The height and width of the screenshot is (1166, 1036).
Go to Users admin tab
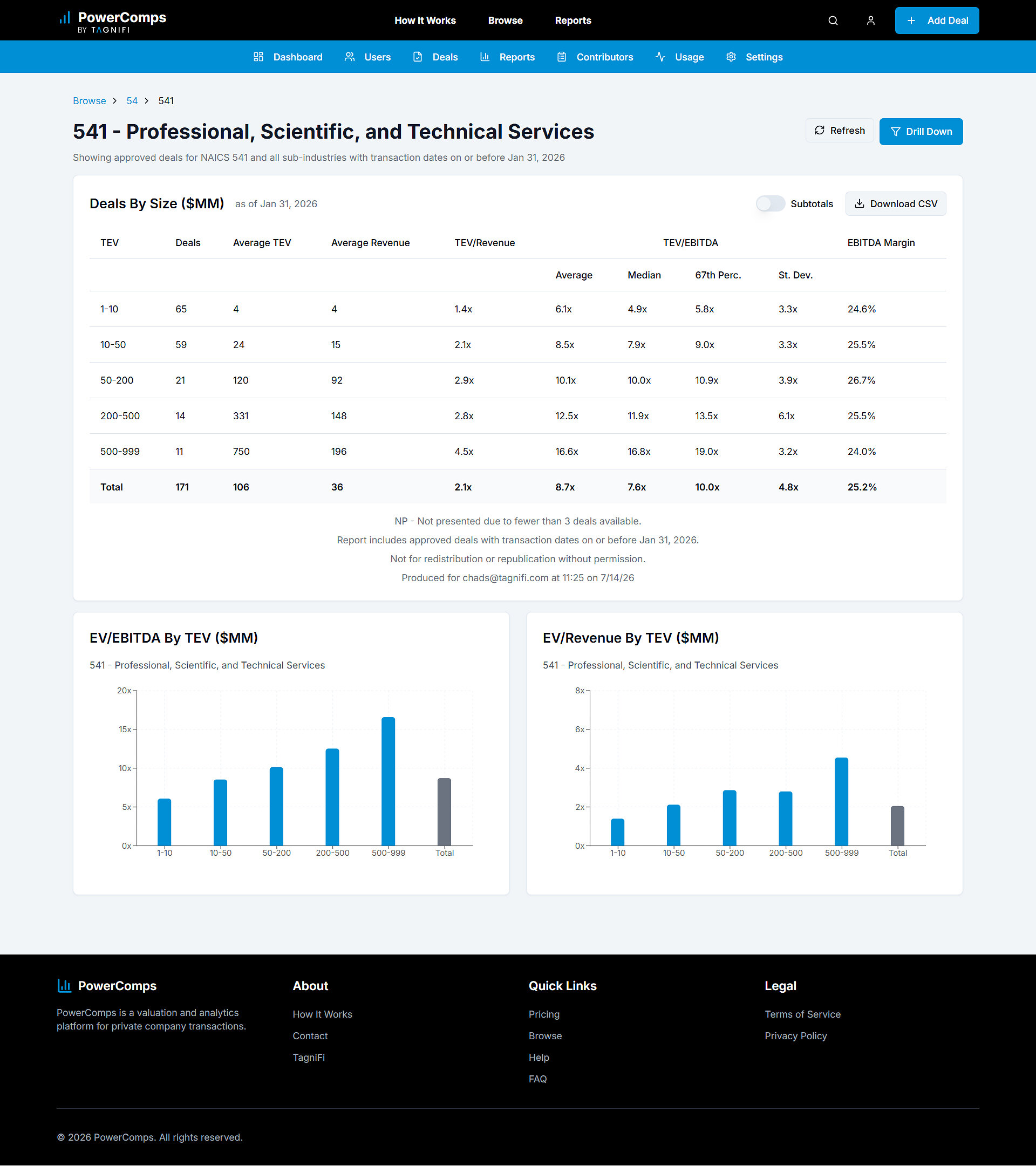click(x=368, y=57)
